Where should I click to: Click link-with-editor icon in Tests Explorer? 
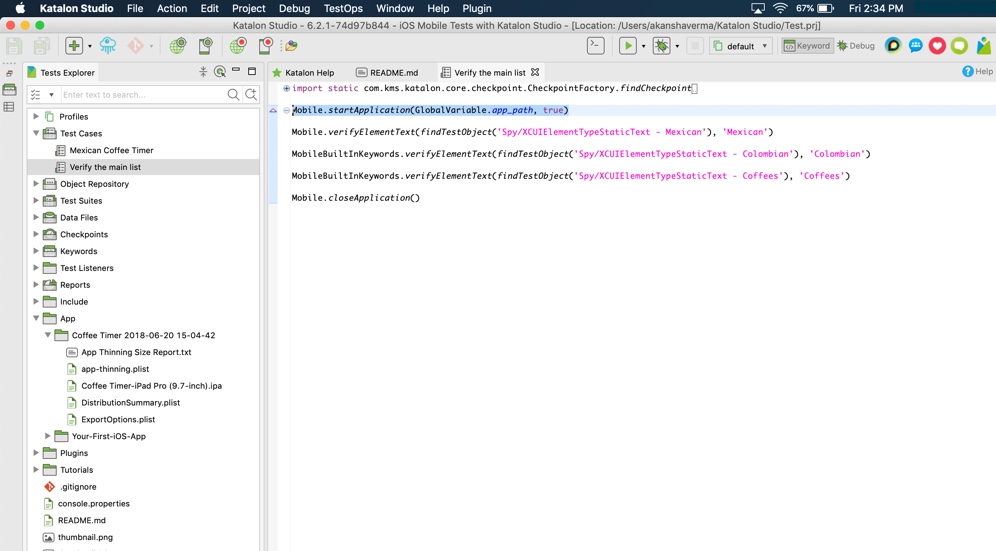(x=220, y=72)
